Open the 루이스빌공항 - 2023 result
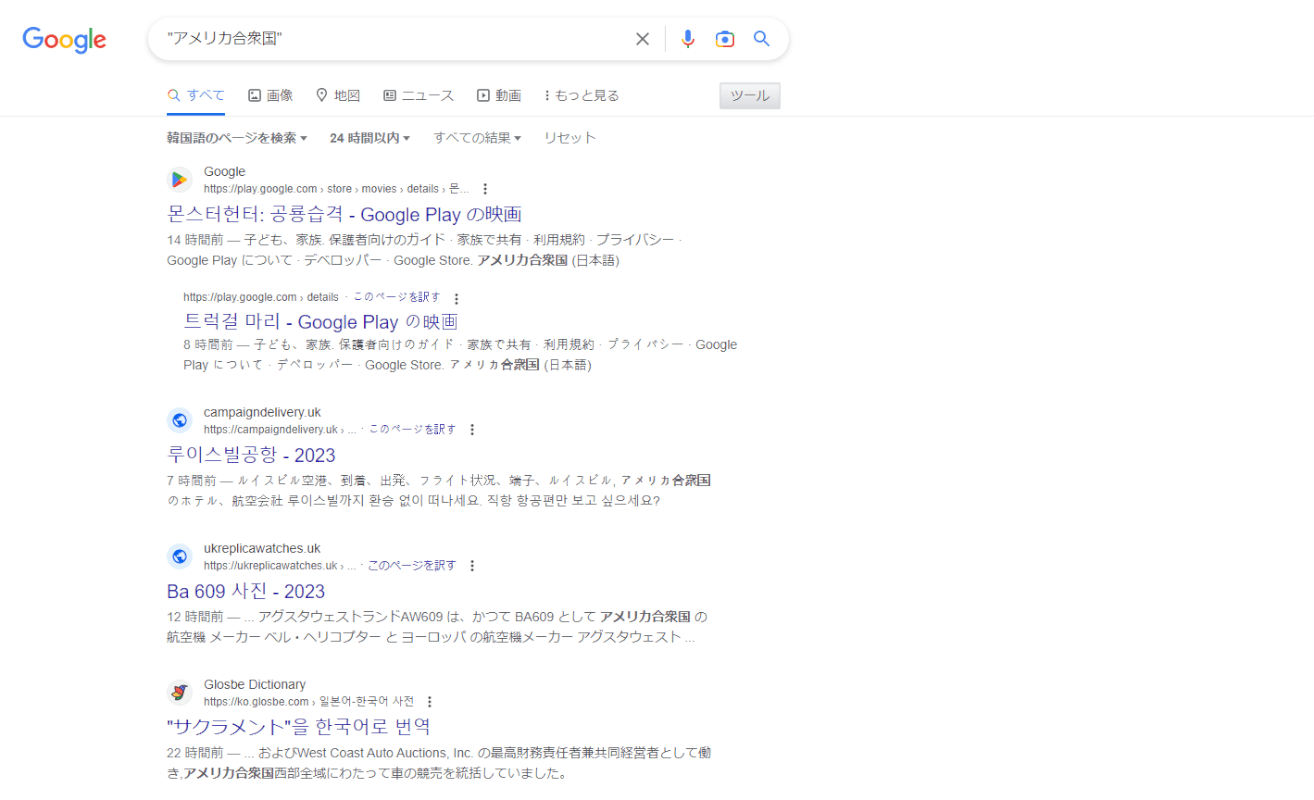This screenshot has width=1314, height=800. [x=251, y=456]
